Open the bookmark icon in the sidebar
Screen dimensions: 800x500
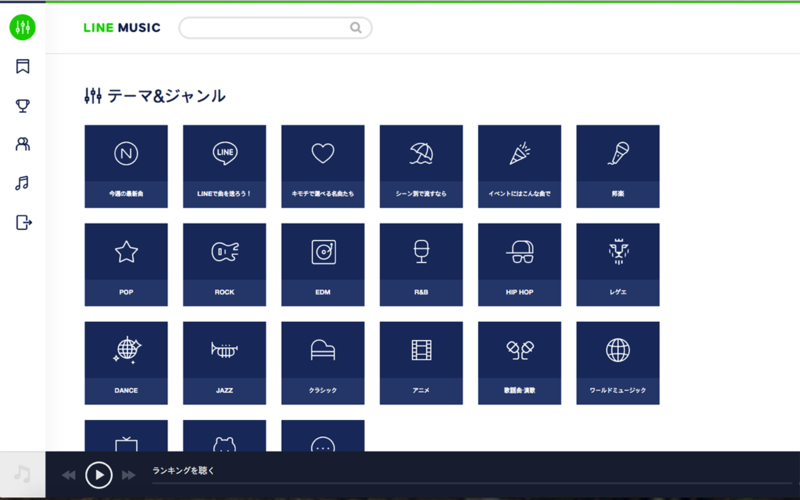coord(22,66)
